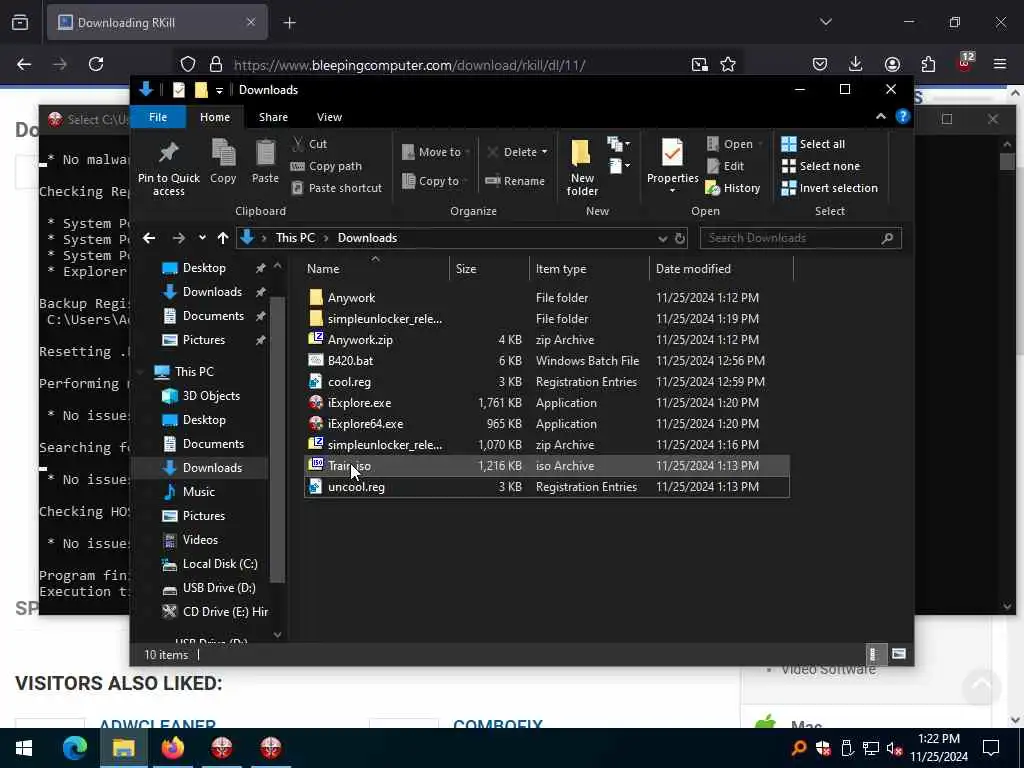Viewport: 1024px width, 768px height.
Task: Open Firefox downloads panel
Action: (855, 64)
